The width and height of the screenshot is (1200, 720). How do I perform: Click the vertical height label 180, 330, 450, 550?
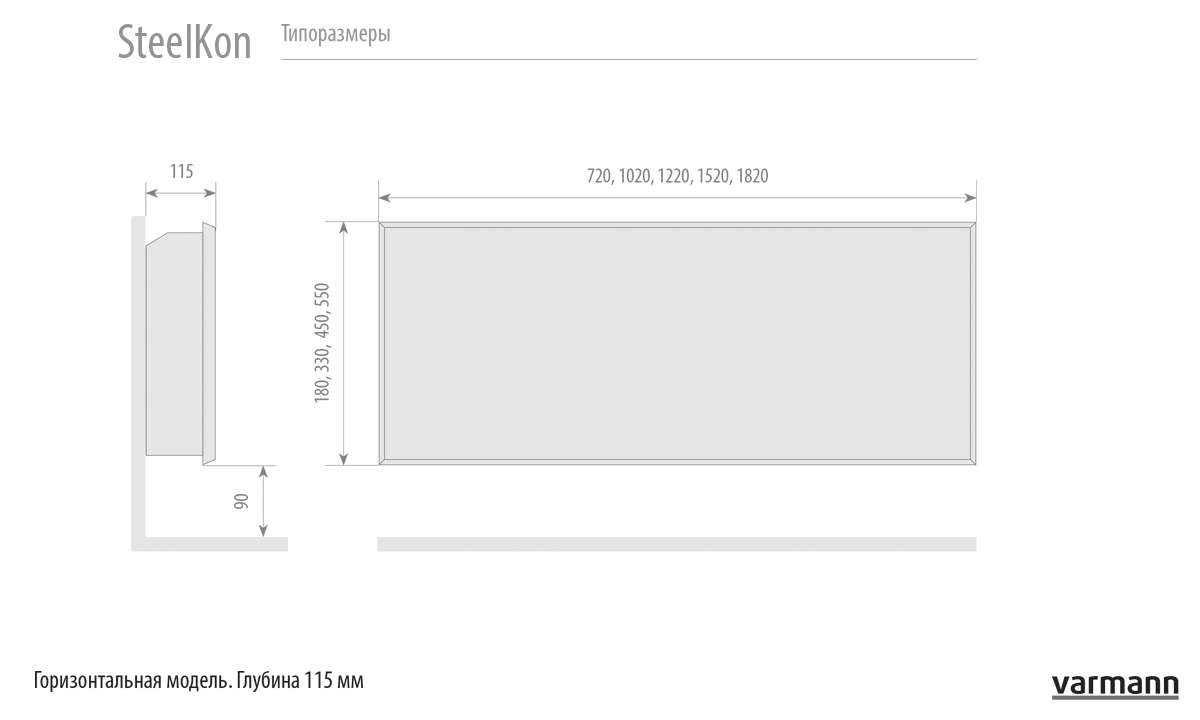click(x=322, y=343)
